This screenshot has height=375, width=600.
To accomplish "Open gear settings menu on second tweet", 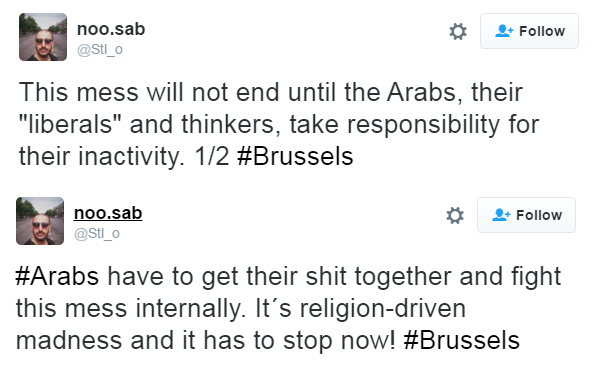I will tap(455, 215).
